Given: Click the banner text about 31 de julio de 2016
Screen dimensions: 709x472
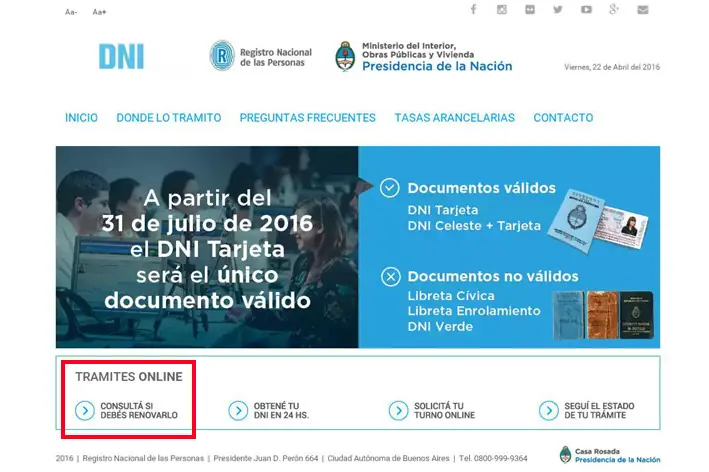Looking at the screenshot, I should (x=208, y=249).
